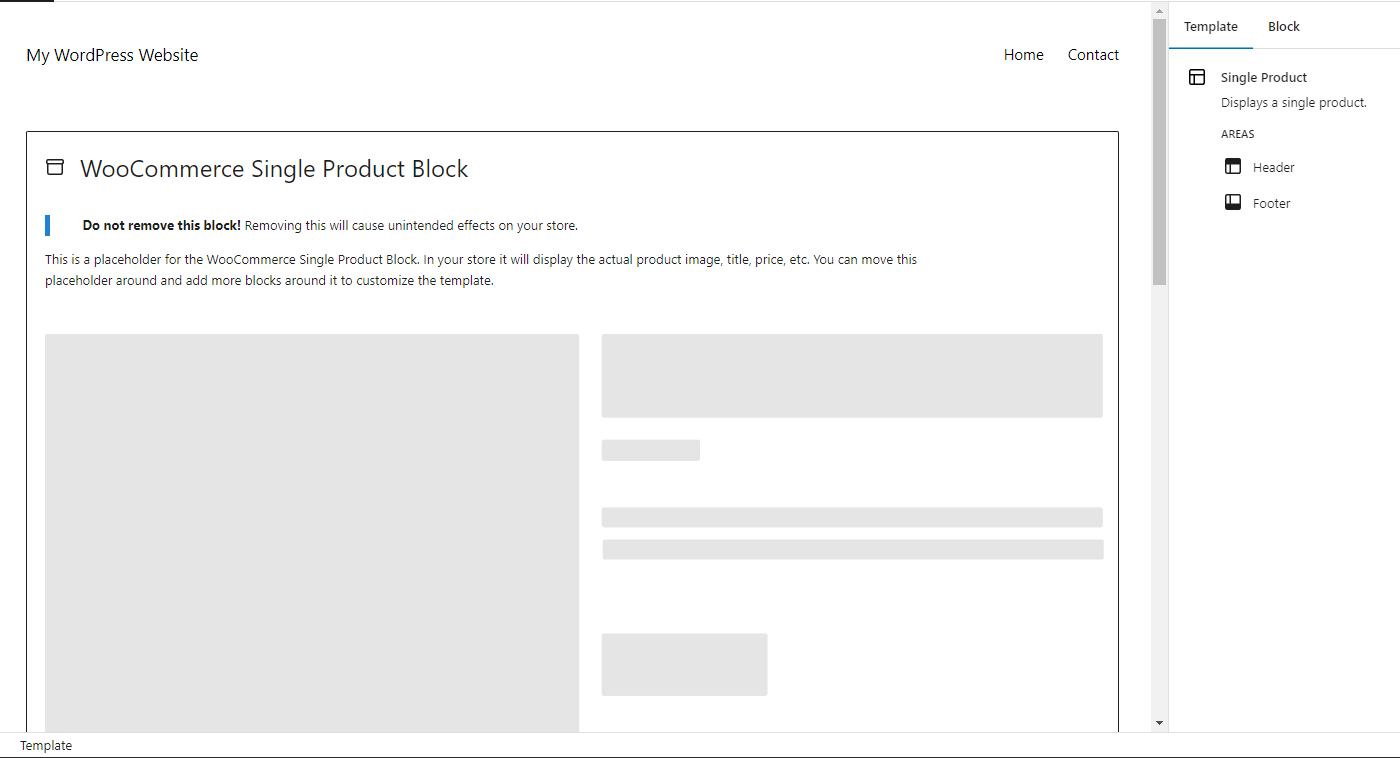Switch to the Block tab
Image resolution: width=1400 pixels, height=758 pixels.
tap(1284, 26)
